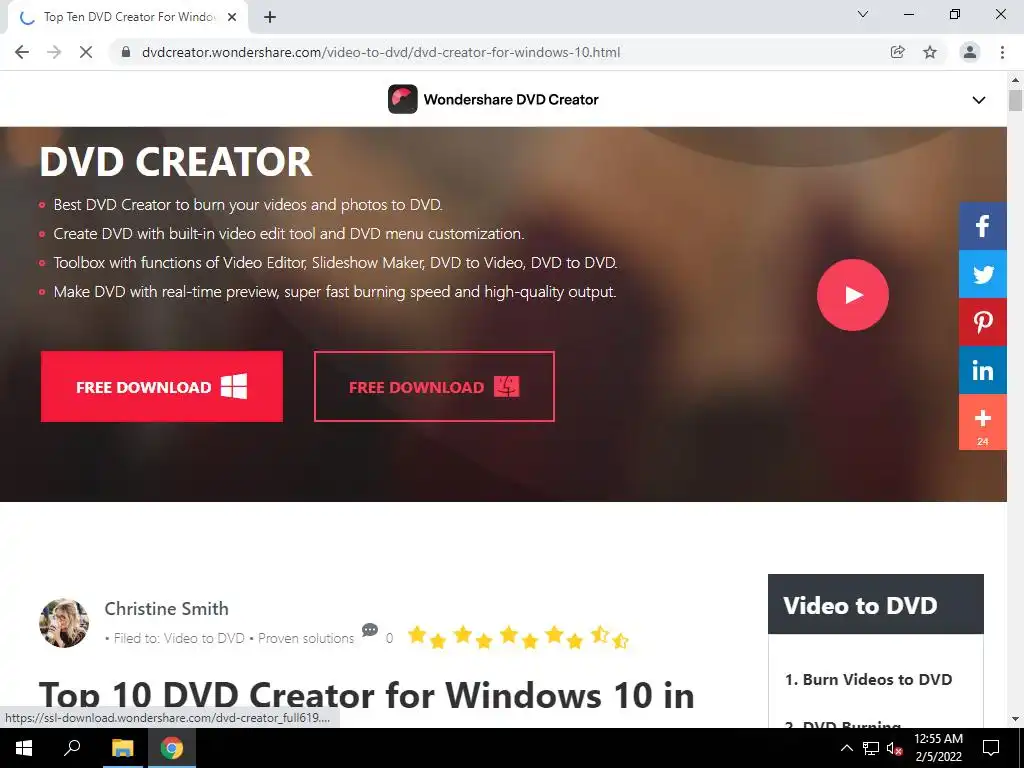Viewport: 1024px width, 768px height.
Task: Share the page on Twitter
Action: tap(982, 274)
